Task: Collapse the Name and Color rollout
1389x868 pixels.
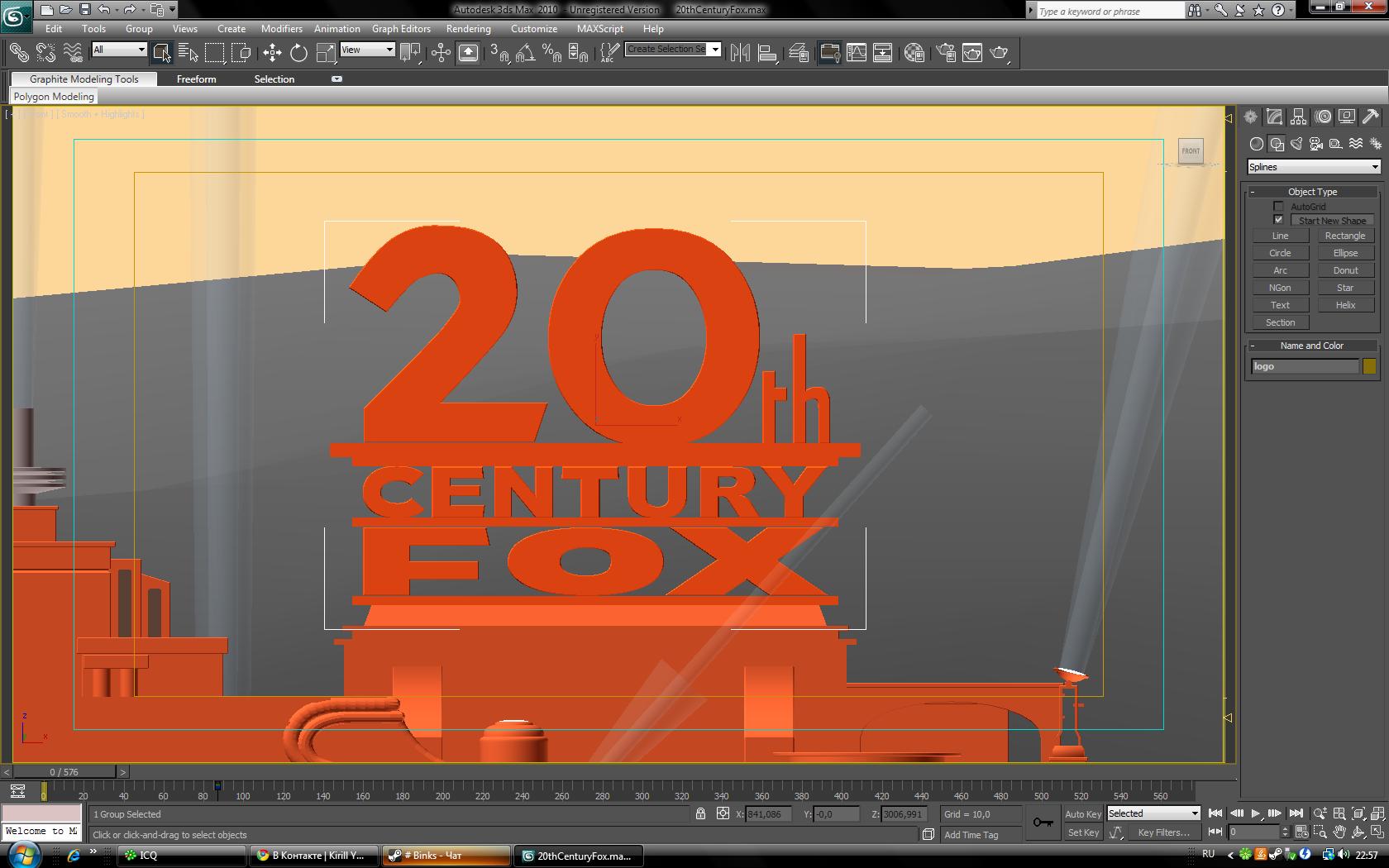Action: [x=1313, y=346]
